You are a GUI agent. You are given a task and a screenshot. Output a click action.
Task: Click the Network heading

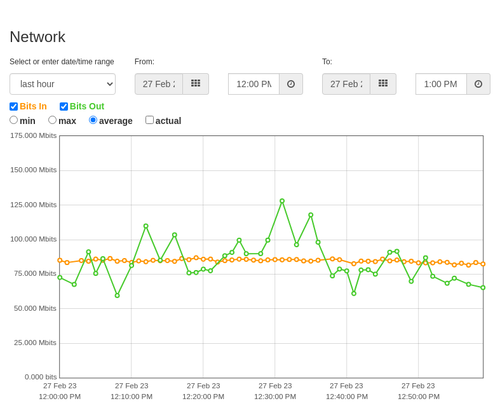coord(37,37)
